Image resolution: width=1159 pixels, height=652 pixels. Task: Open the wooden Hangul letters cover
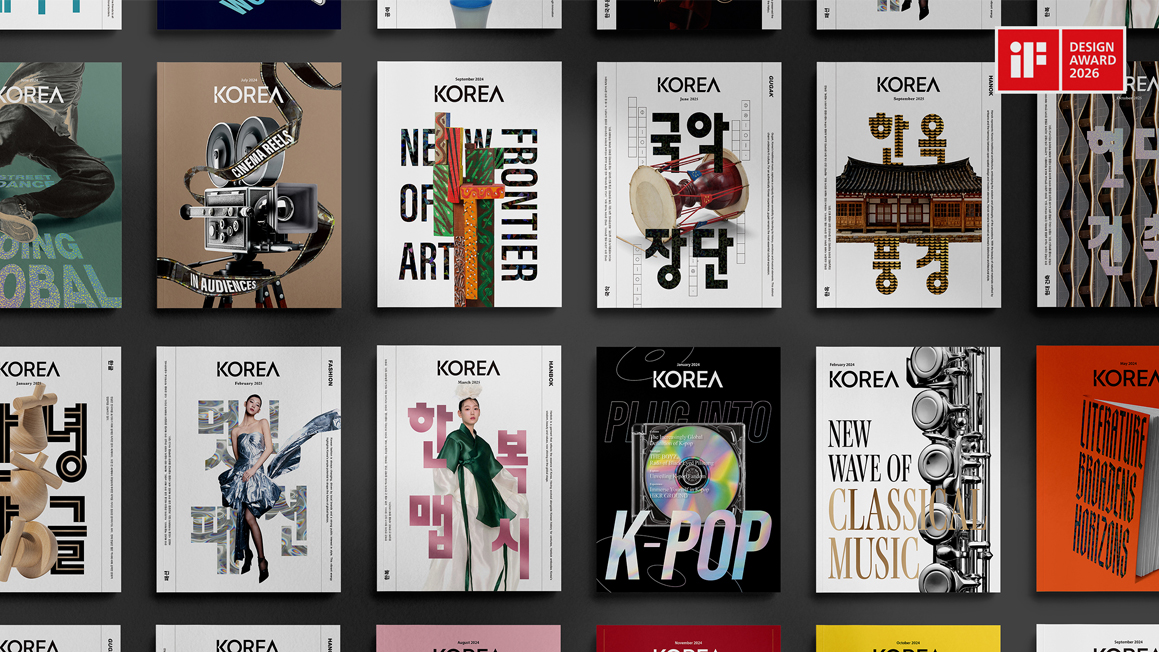click(60, 469)
